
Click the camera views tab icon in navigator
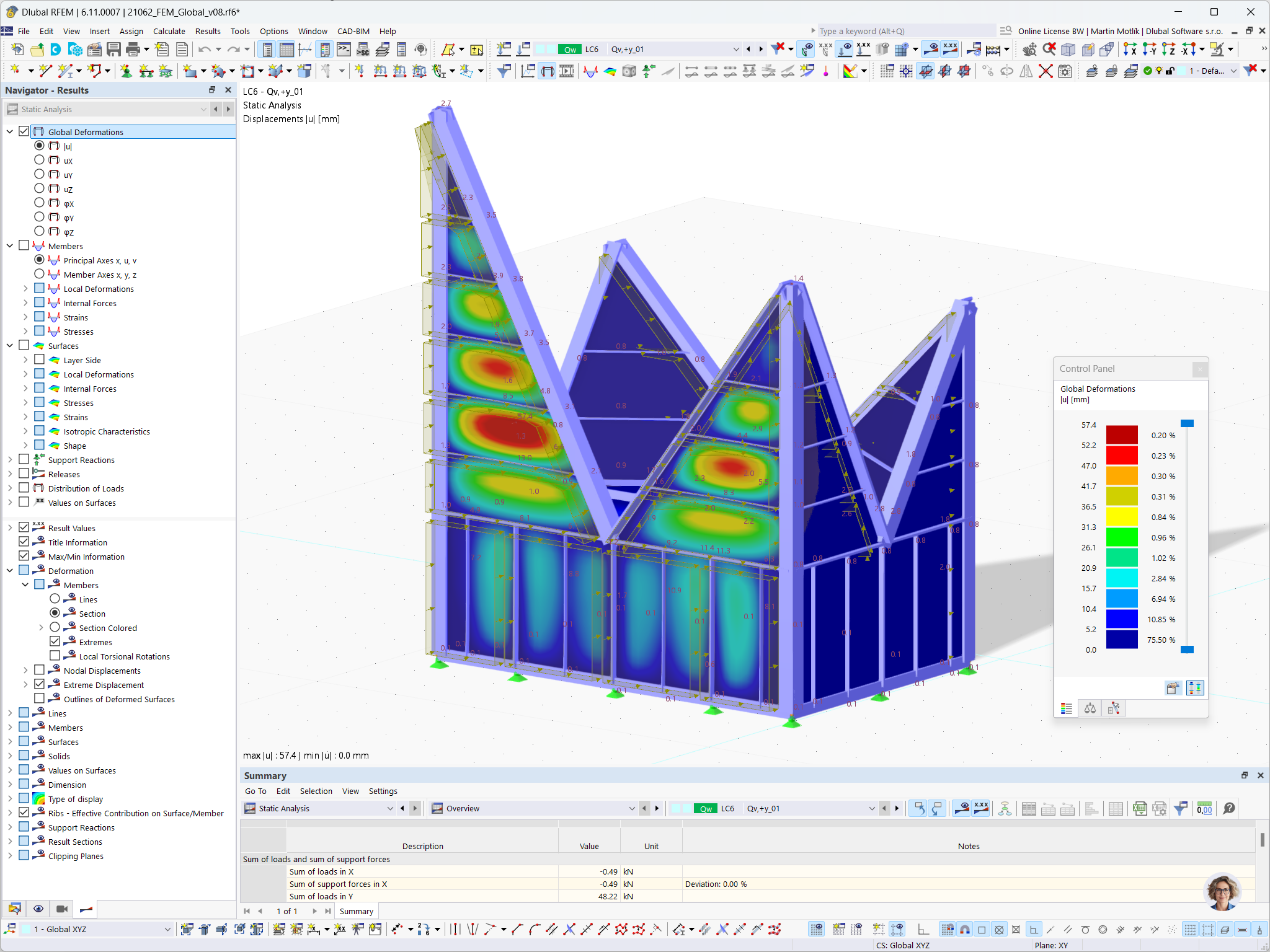(62, 909)
